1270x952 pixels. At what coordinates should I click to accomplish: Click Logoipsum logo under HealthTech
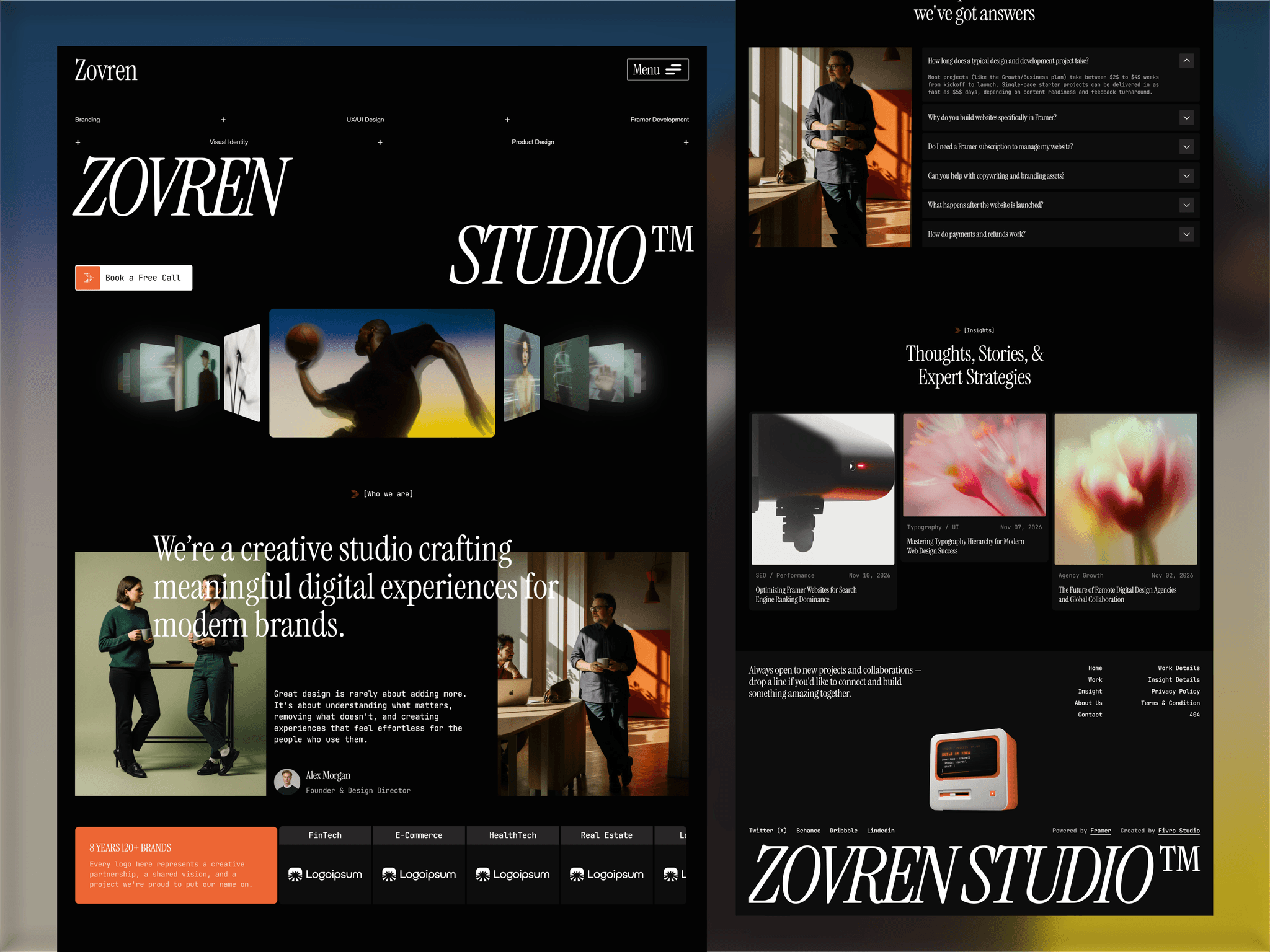coord(513,875)
